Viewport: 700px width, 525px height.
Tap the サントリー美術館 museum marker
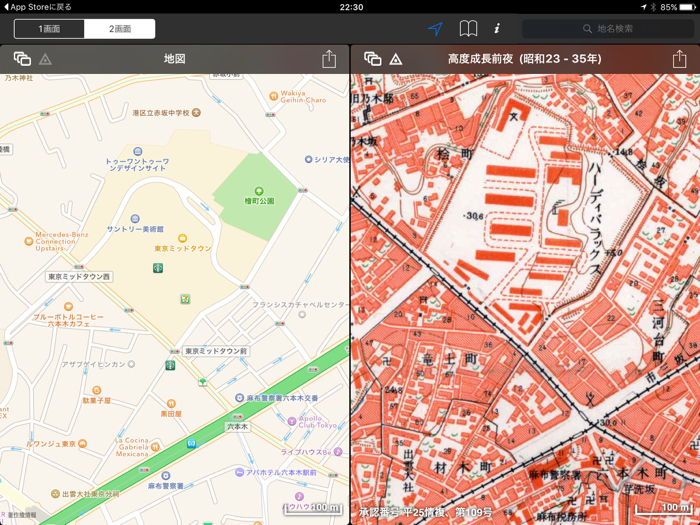[x=135, y=219]
